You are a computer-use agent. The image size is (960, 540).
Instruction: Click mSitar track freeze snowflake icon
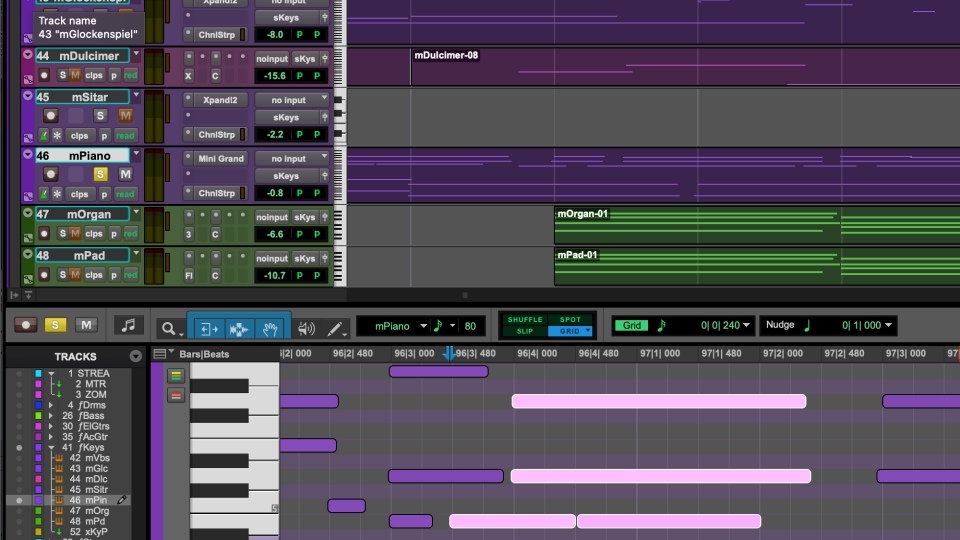pos(57,135)
